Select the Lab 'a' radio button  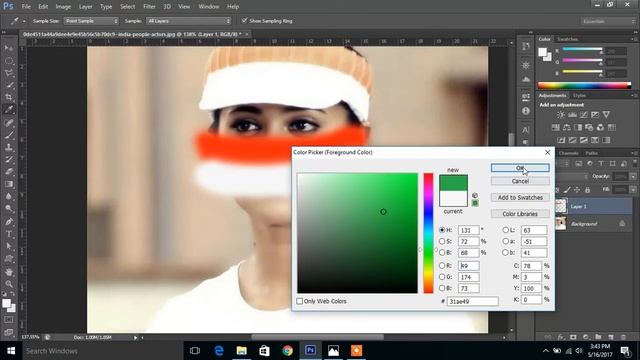click(x=506, y=241)
